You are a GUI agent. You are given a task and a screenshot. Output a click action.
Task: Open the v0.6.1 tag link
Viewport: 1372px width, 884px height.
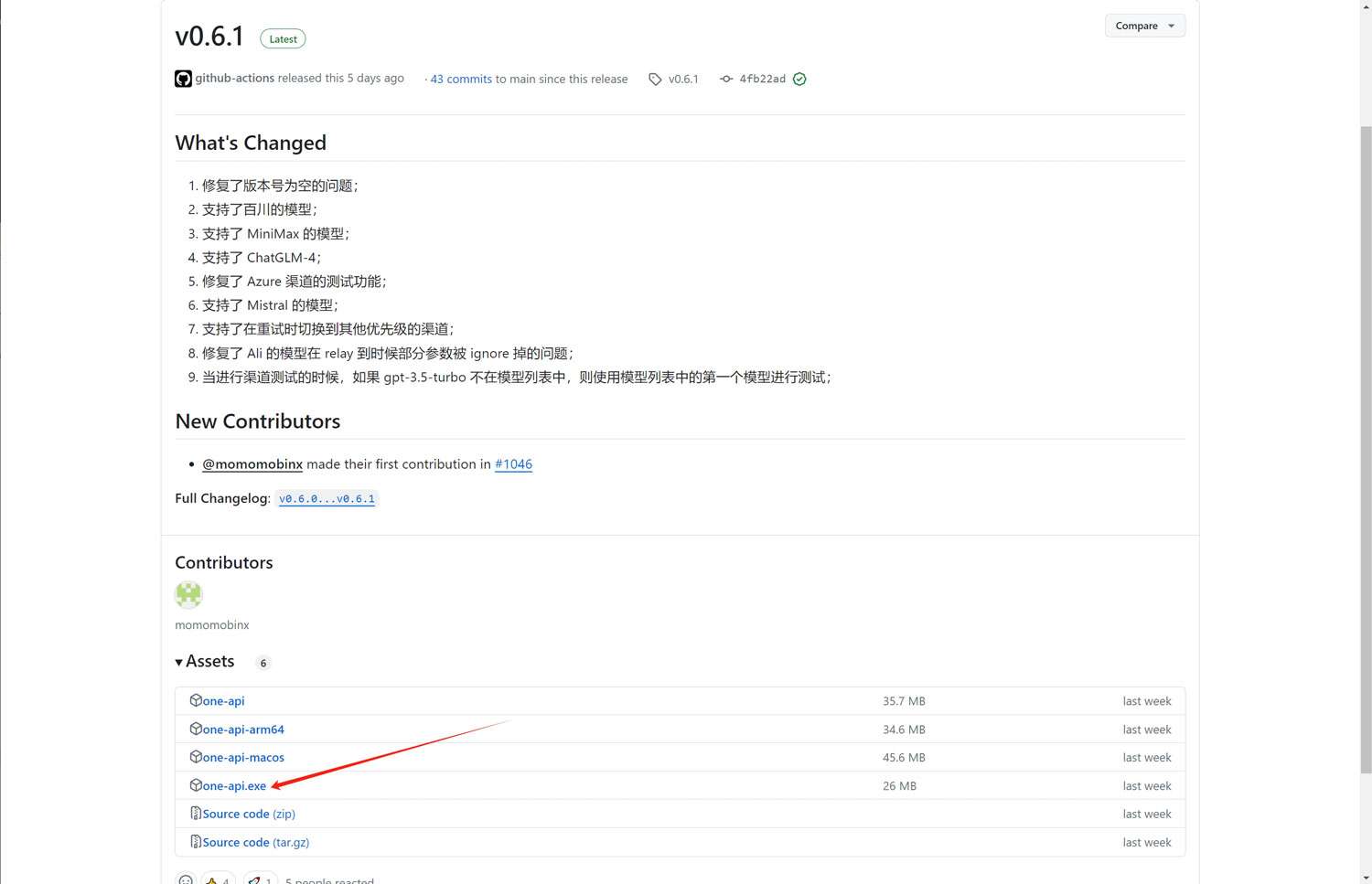[x=683, y=80]
